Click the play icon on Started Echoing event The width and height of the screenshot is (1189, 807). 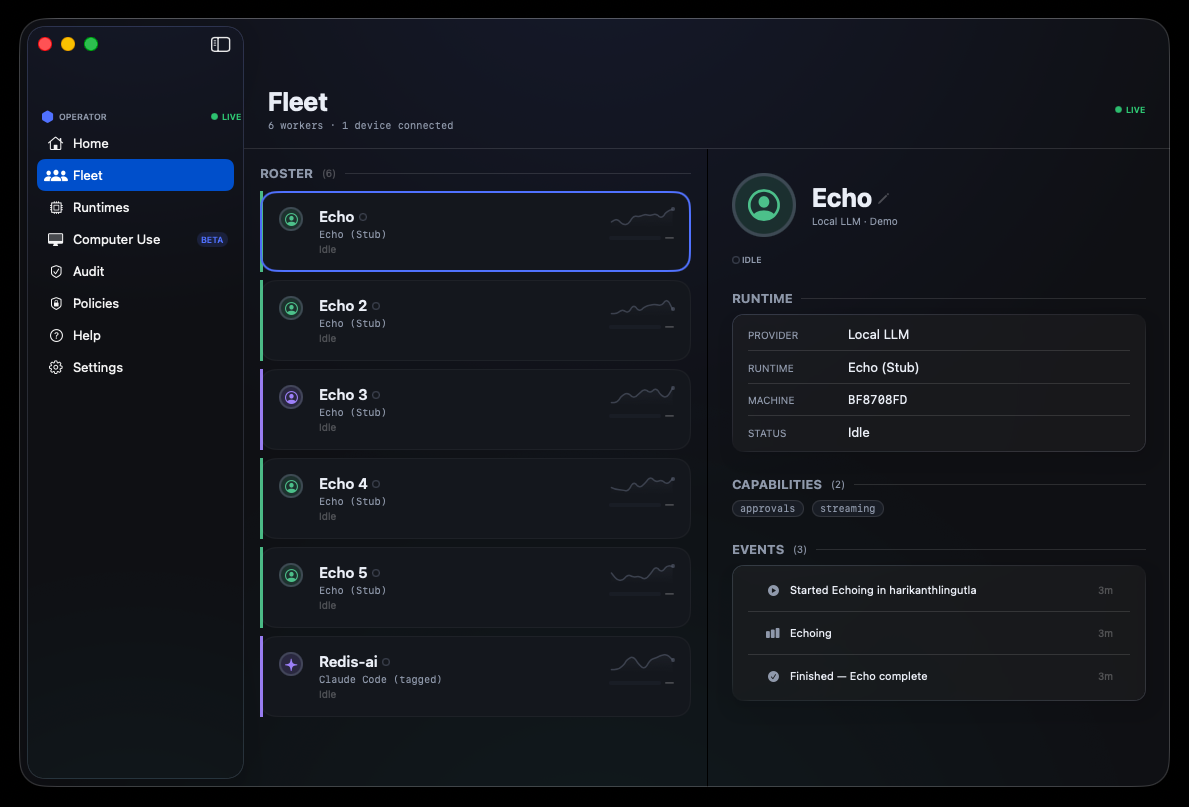coord(773,590)
